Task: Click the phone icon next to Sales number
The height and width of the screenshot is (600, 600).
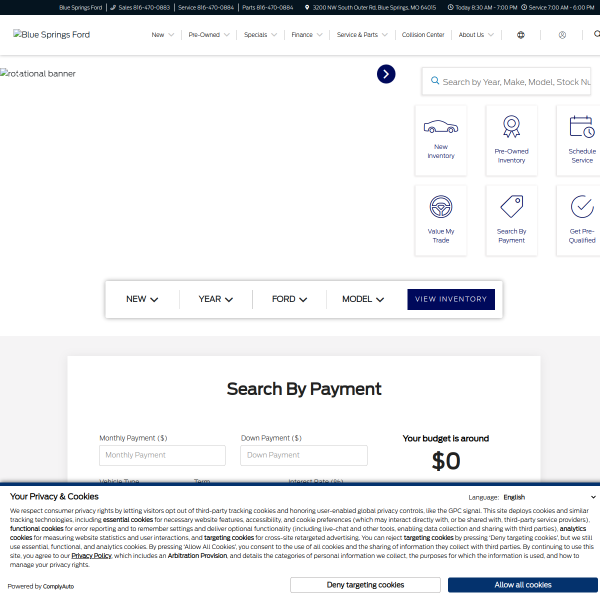Action: pyautogui.click(x=113, y=7)
